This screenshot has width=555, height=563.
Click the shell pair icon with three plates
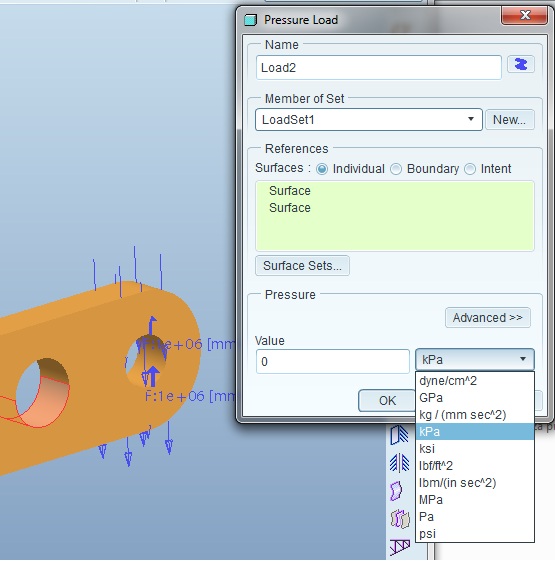pyautogui.click(x=400, y=519)
